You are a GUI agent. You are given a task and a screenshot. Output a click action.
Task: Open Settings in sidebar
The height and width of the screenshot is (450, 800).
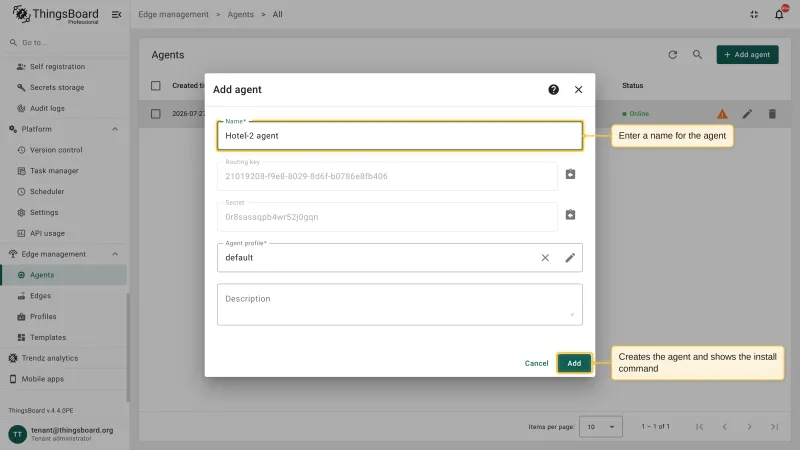tap(44, 212)
